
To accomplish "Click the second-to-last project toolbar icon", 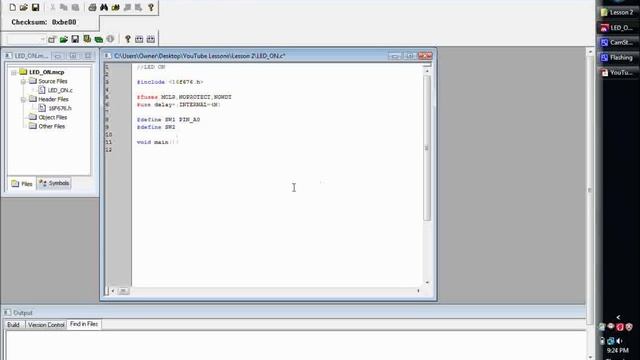I will click(x=139, y=39).
